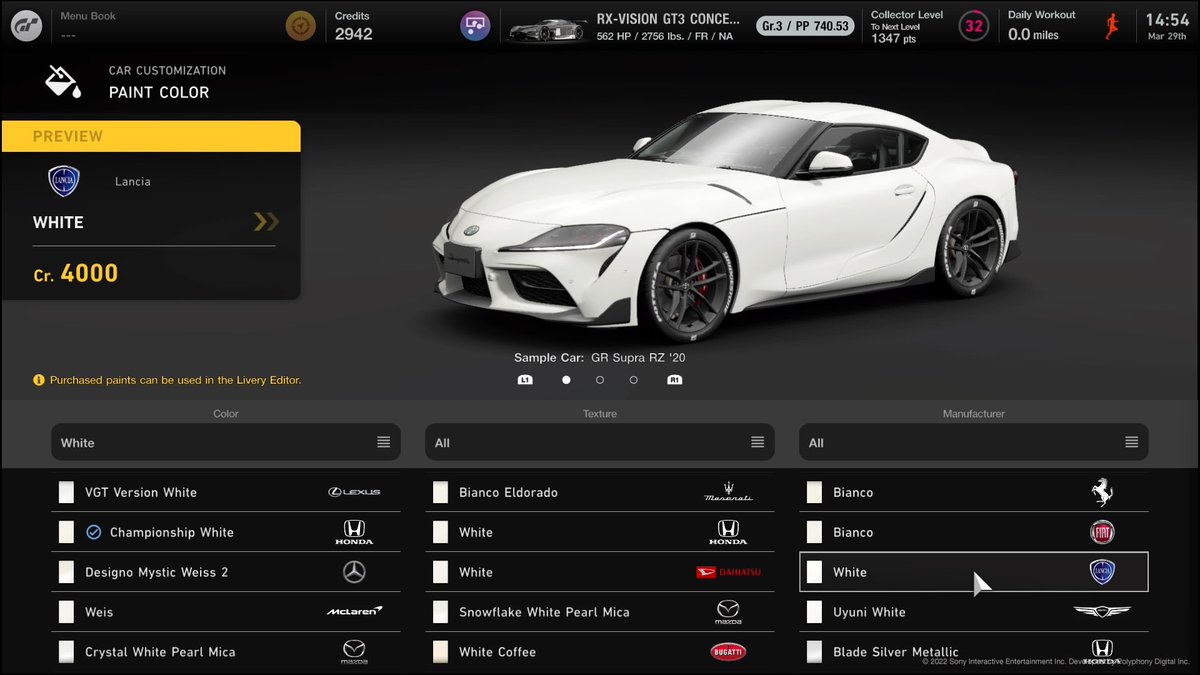This screenshot has height=675, width=1200.
Task: Select Blade Silver Metallic paint
Action: [974, 652]
